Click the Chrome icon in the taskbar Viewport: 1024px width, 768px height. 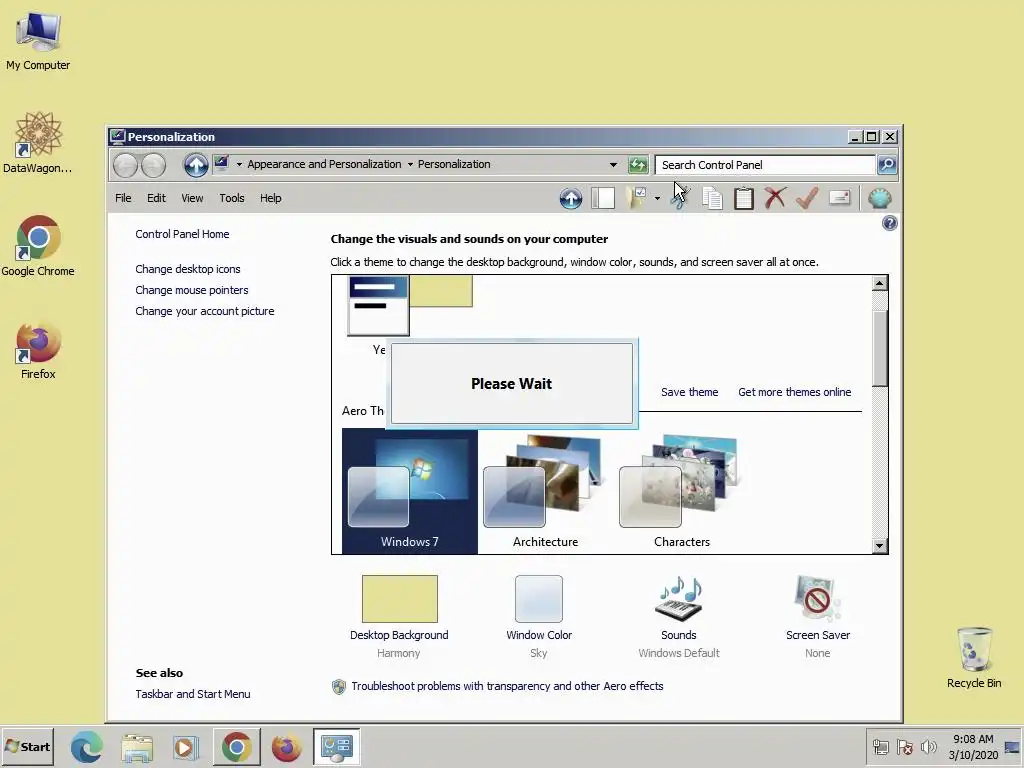click(236, 746)
